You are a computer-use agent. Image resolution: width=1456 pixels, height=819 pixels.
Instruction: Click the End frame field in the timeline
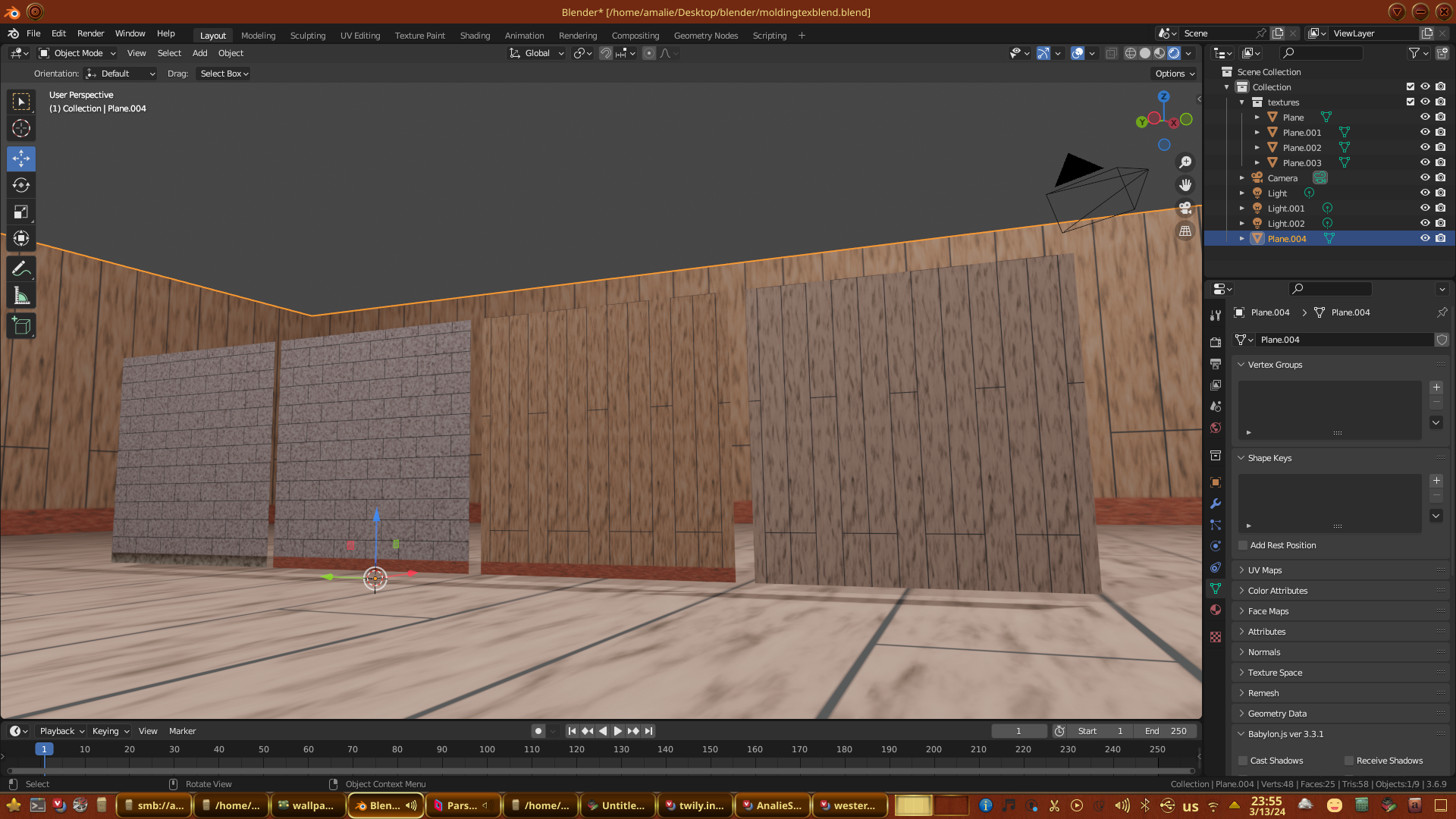(1166, 731)
